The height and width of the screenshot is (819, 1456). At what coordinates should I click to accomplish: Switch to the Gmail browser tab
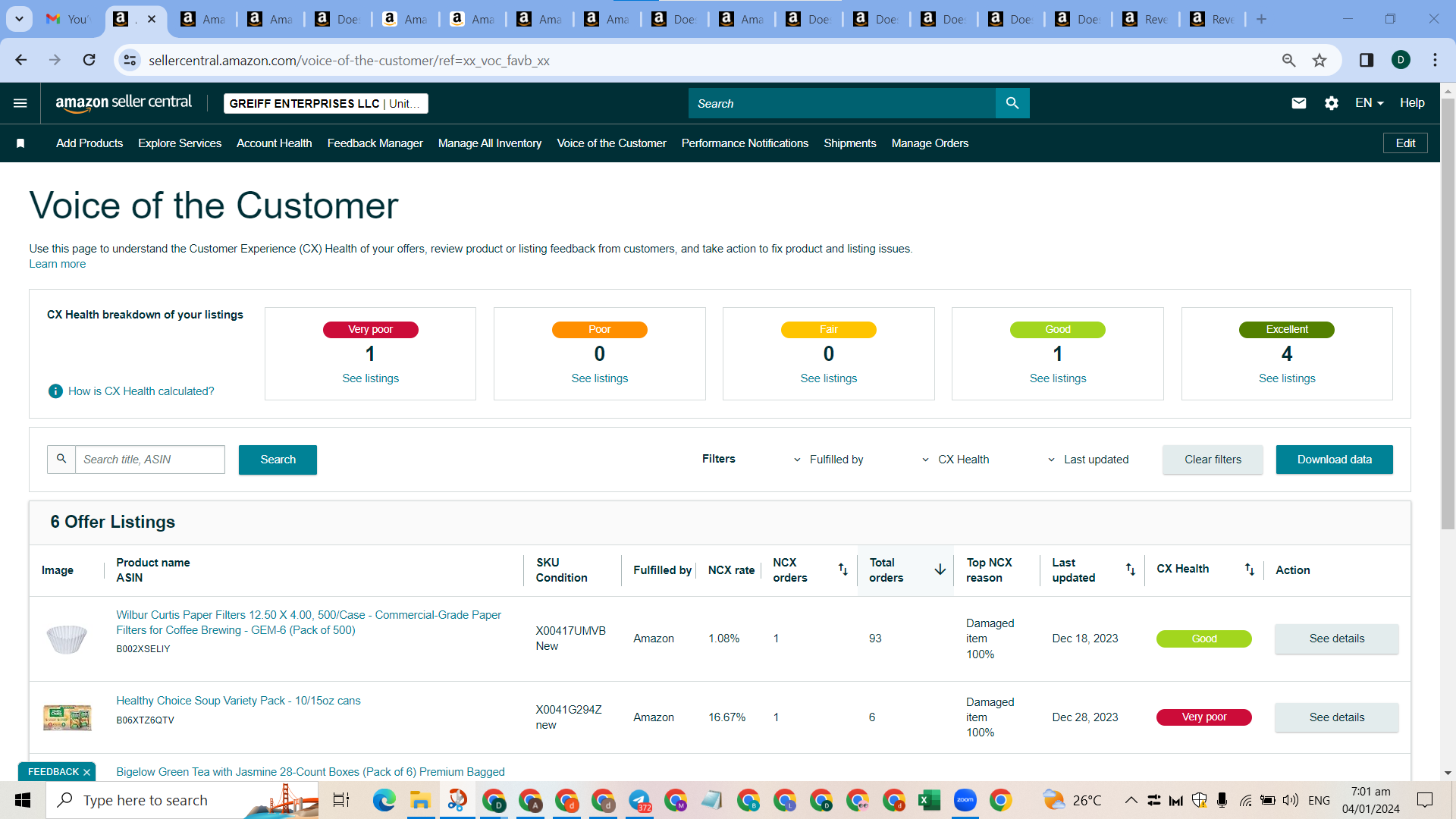pyautogui.click(x=67, y=19)
